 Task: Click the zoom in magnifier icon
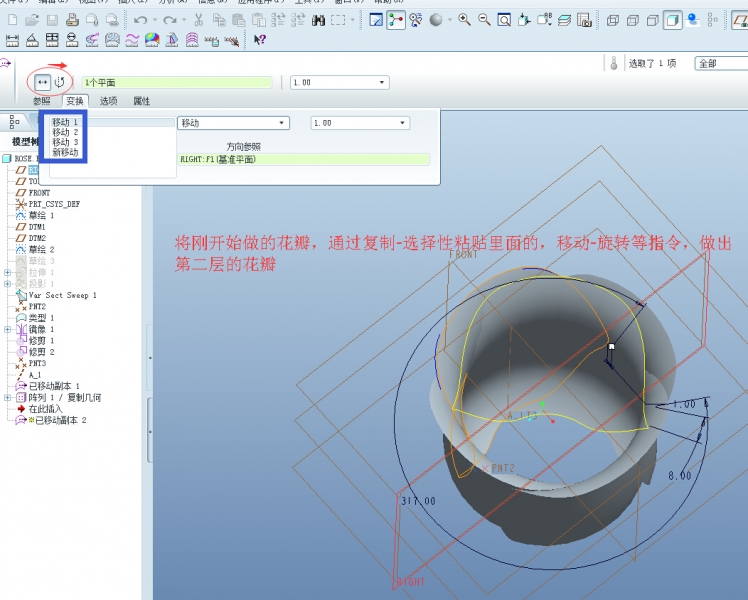[x=465, y=20]
